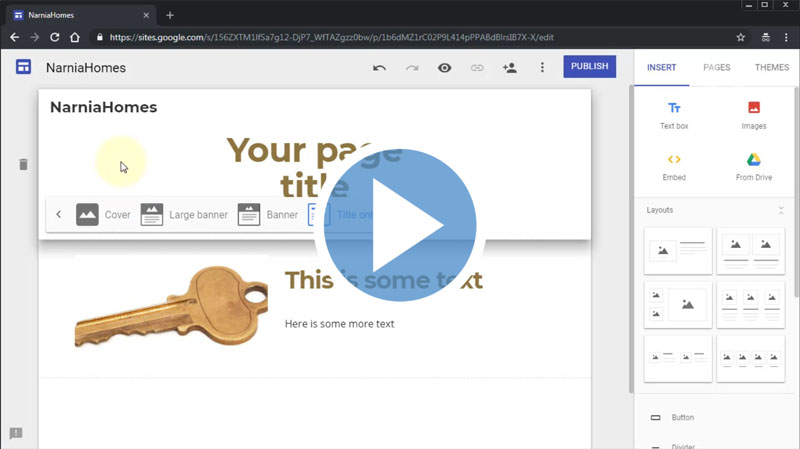
Task: Click the redo arrow icon
Action: (x=412, y=68)
